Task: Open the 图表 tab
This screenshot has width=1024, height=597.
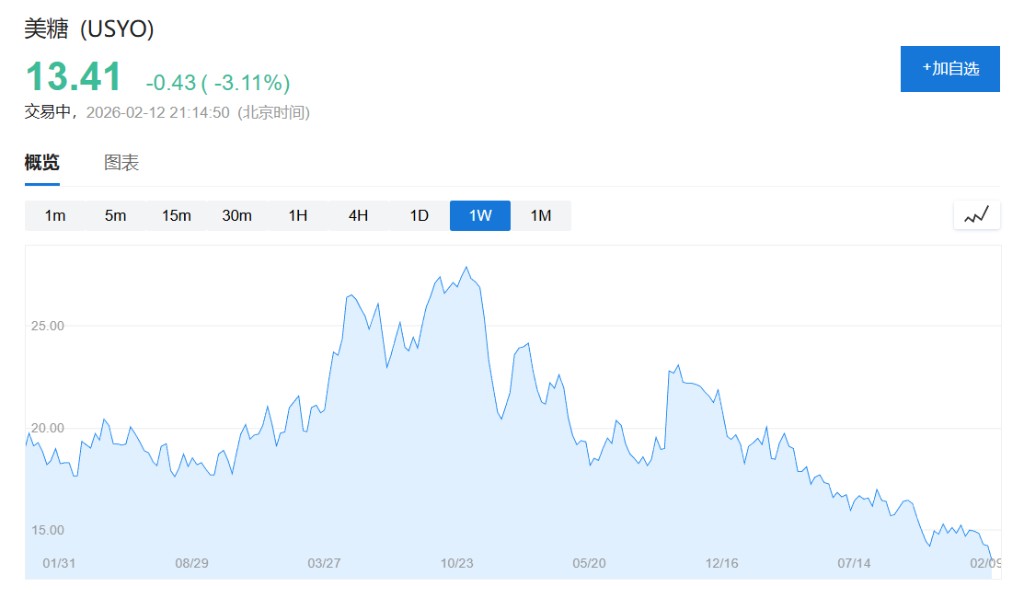Action: point(122,163)
